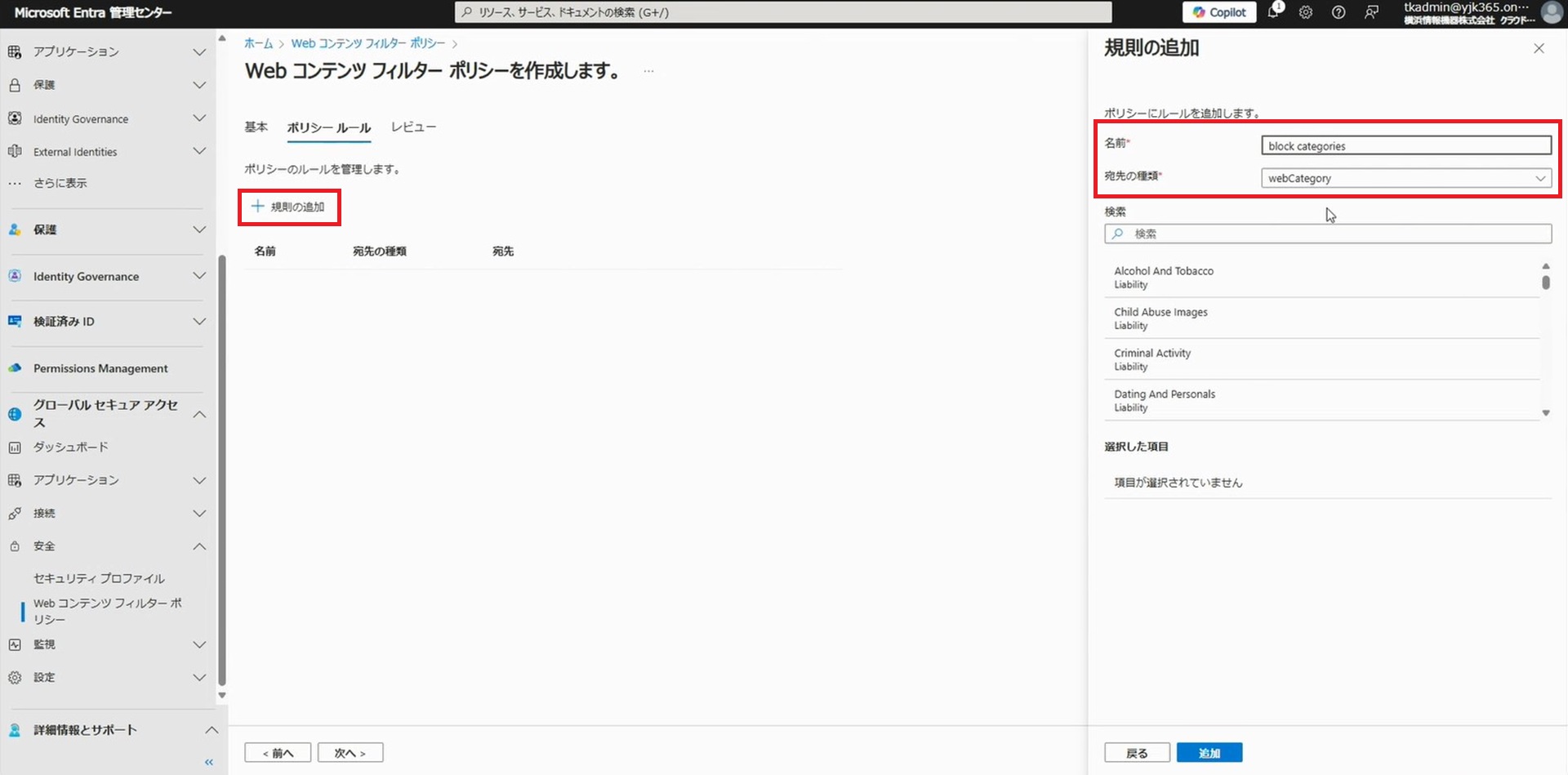This screenshot has width=1568, height=775.
Task: Expand the 接続 chevron
Action: (199, 514)
